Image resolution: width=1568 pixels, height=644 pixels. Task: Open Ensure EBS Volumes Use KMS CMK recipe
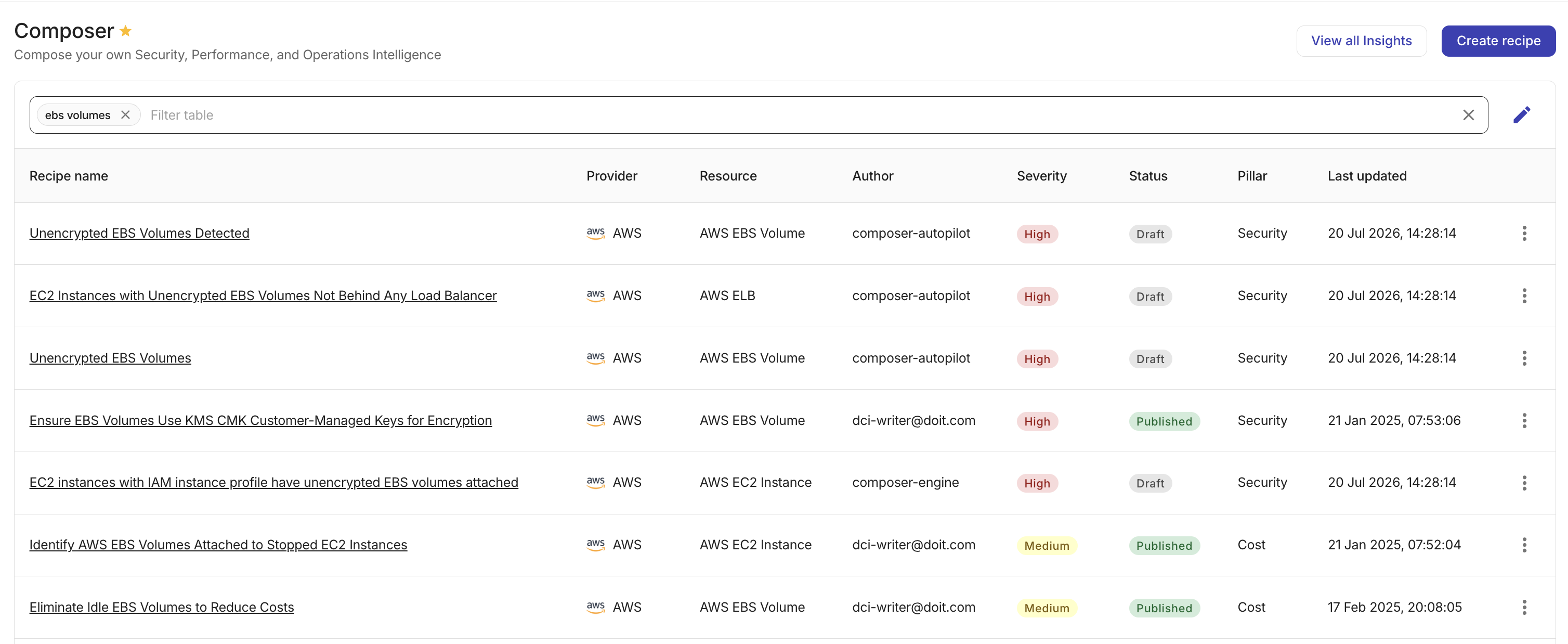[x=260, y=420]
